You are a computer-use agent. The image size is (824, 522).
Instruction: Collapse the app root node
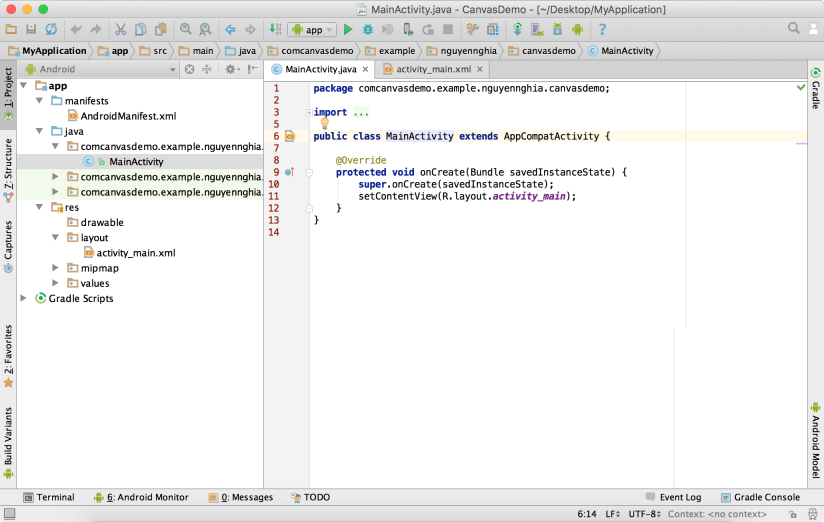pos(23,85)
